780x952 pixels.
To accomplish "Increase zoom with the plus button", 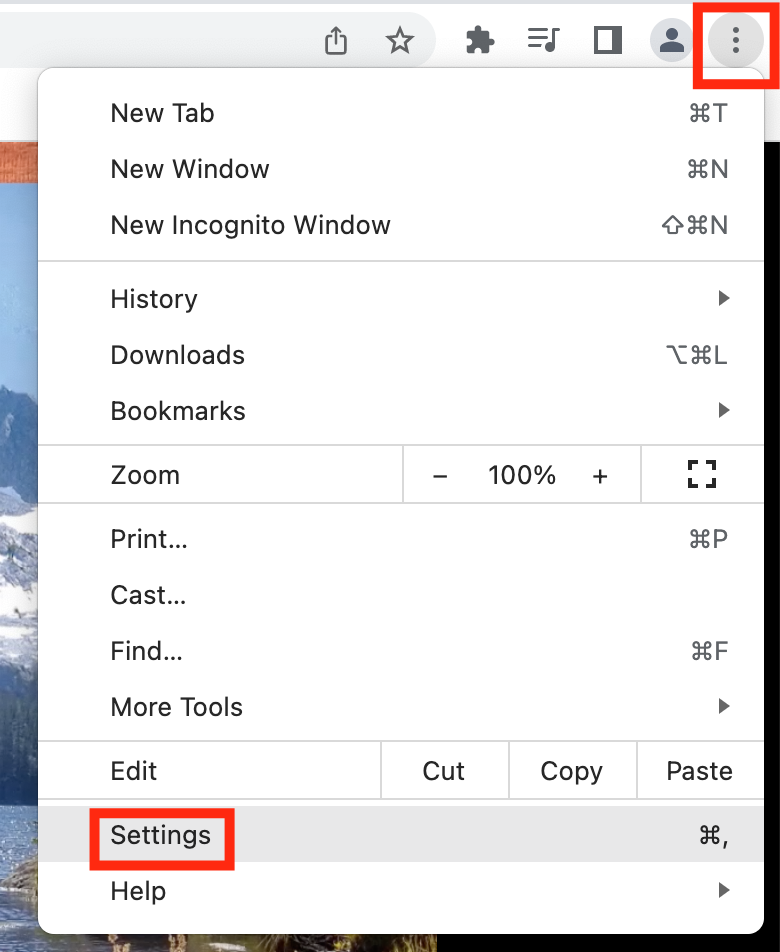I will pos(600,476).
